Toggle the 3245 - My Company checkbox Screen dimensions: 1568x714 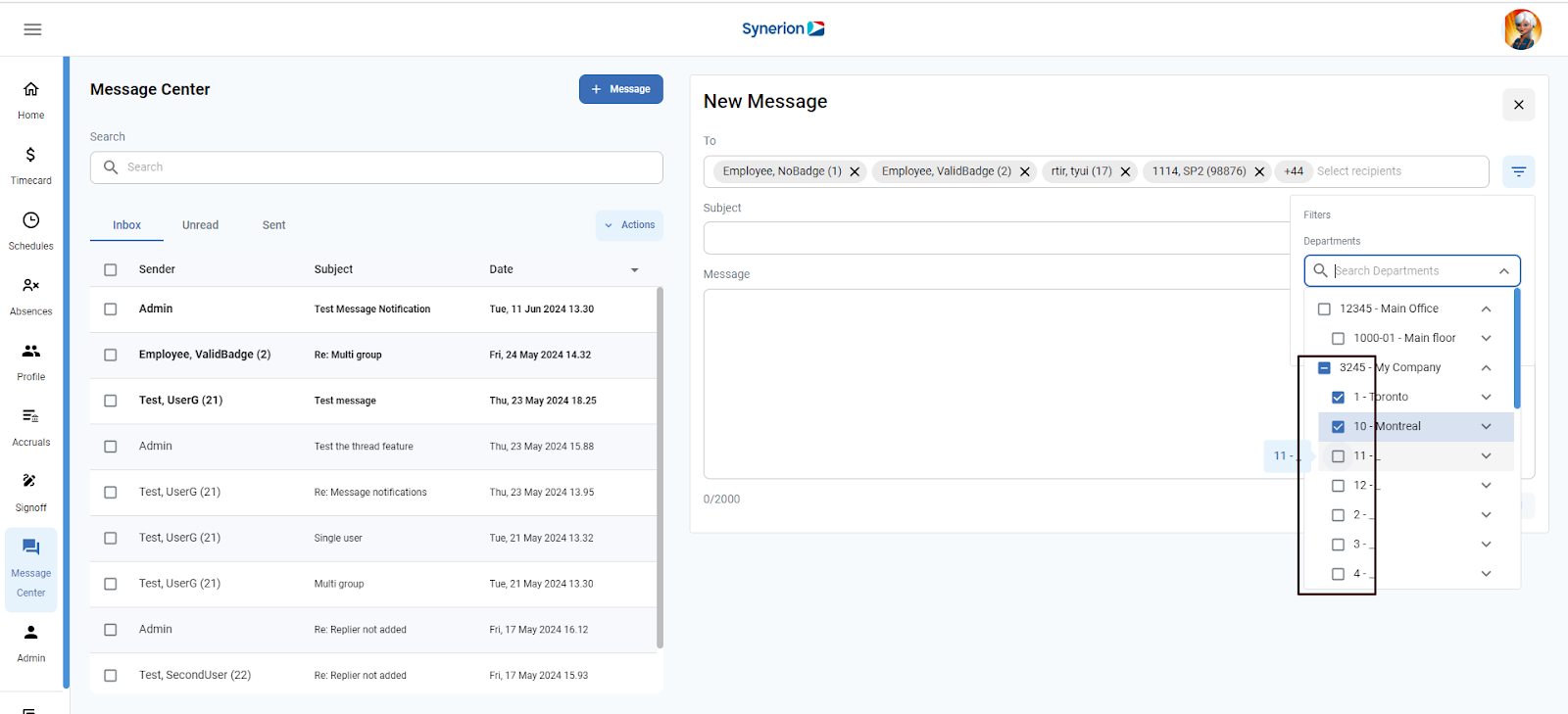click(x=1324, y=367)
